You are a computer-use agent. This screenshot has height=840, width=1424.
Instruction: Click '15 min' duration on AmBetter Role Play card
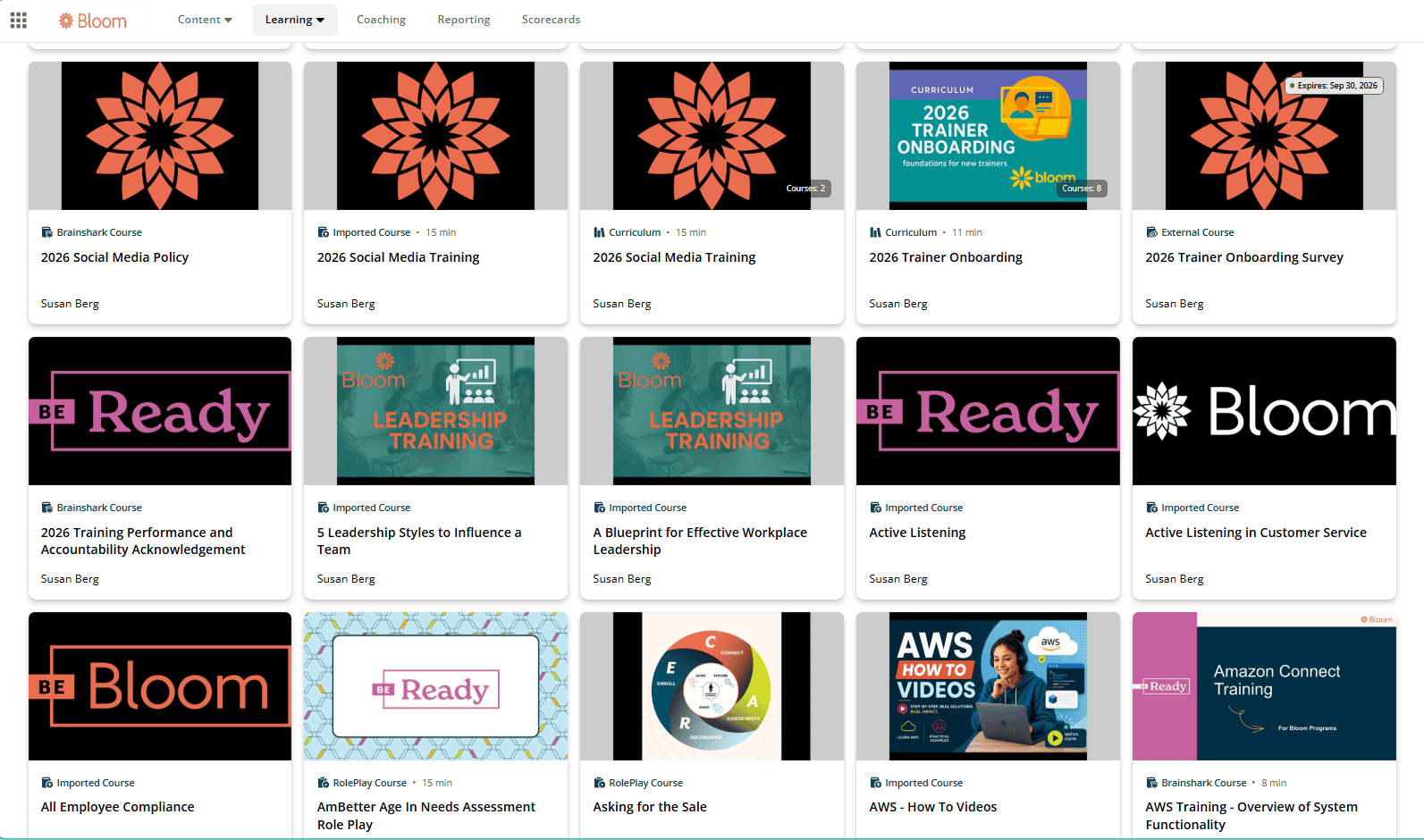point(437,783)
